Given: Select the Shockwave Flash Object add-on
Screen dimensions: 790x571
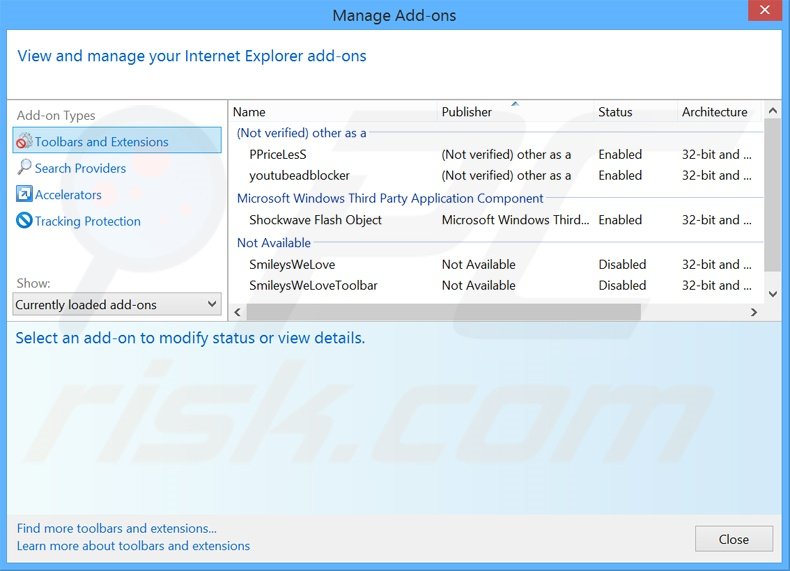Looking at the screenshot, I should 315,220.
